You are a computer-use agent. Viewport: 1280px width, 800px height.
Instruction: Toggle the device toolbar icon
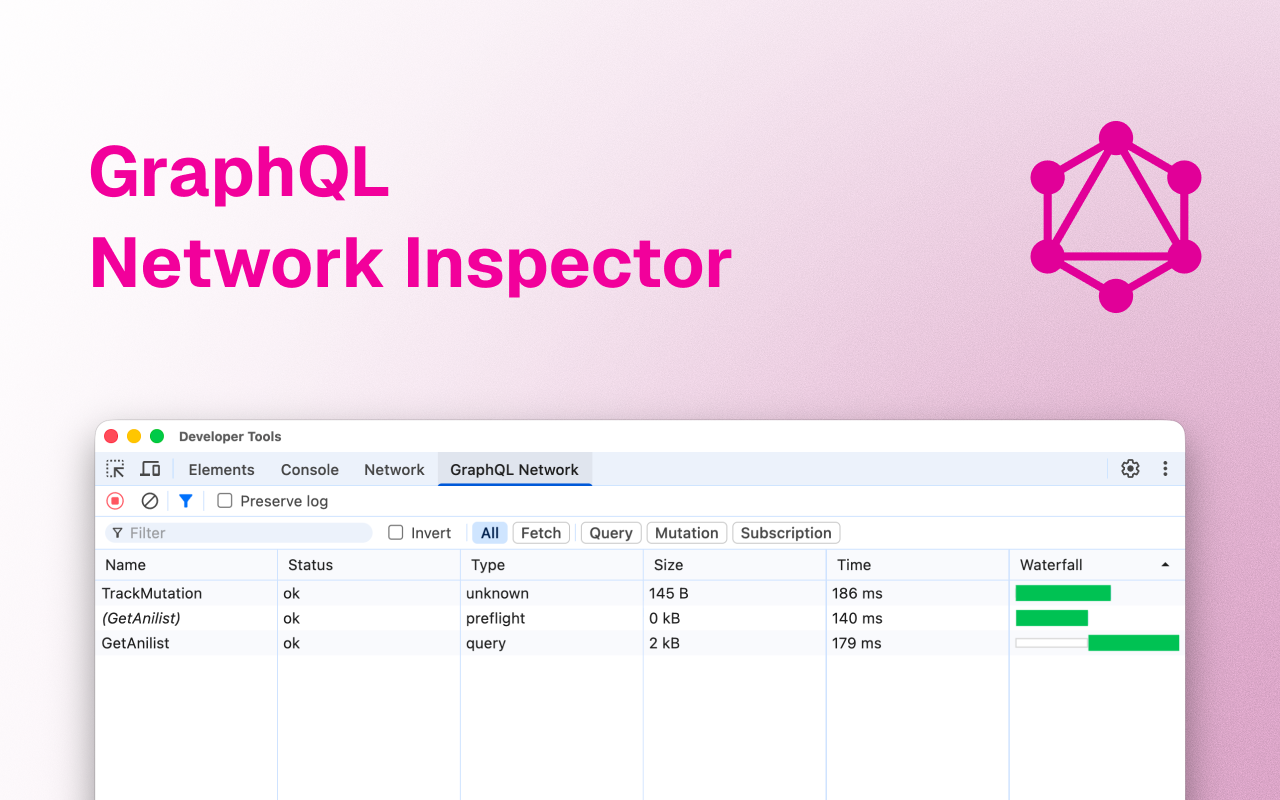[150, 469]
